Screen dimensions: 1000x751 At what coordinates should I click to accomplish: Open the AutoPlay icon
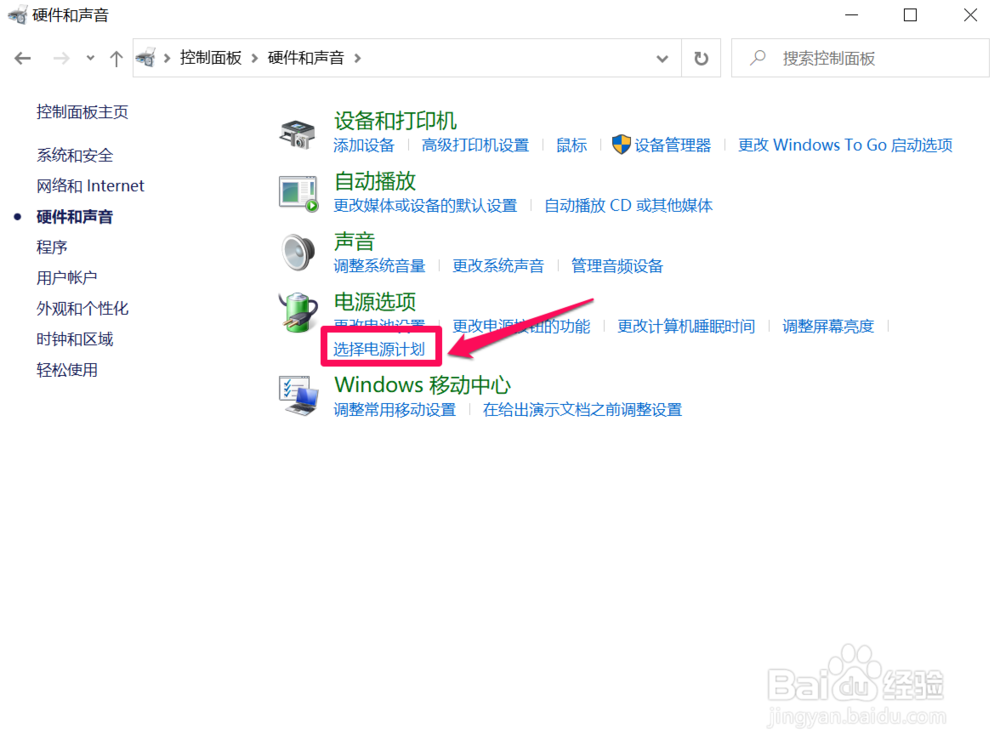tap(298, 194)
